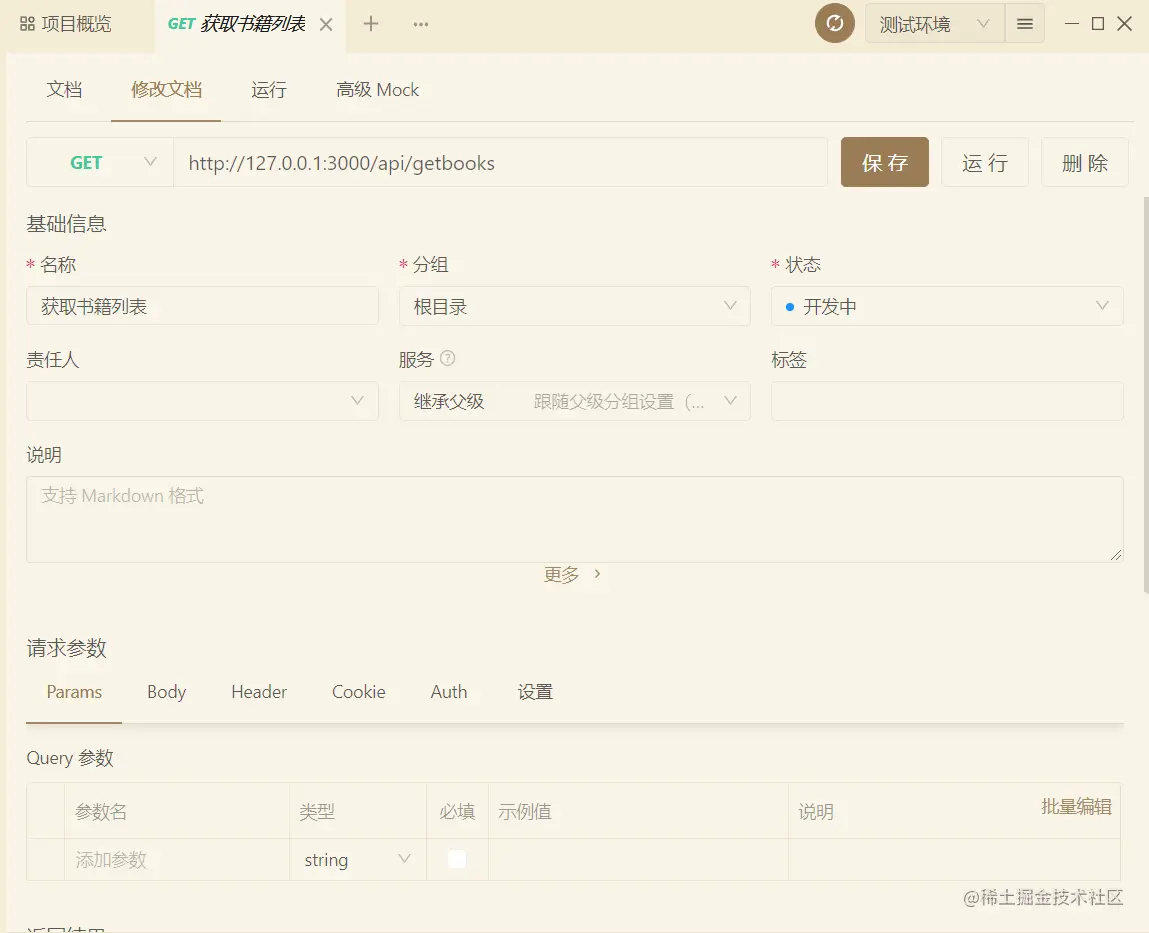
Task: Switch to the 运行 tab
Action: 269,89
